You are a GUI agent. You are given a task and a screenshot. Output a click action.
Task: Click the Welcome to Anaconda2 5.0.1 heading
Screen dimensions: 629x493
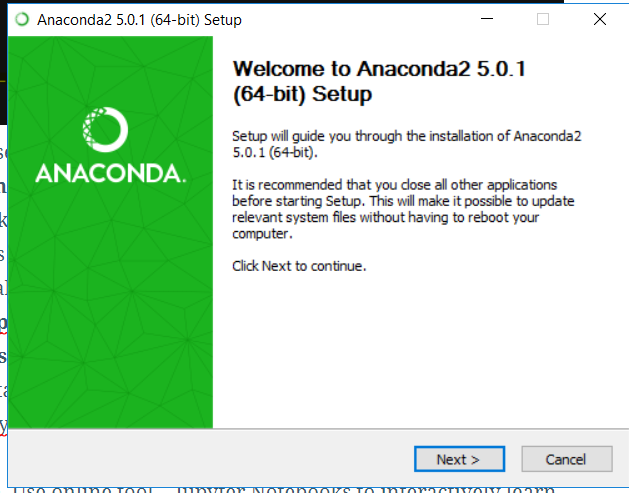[x=379, y=81]
